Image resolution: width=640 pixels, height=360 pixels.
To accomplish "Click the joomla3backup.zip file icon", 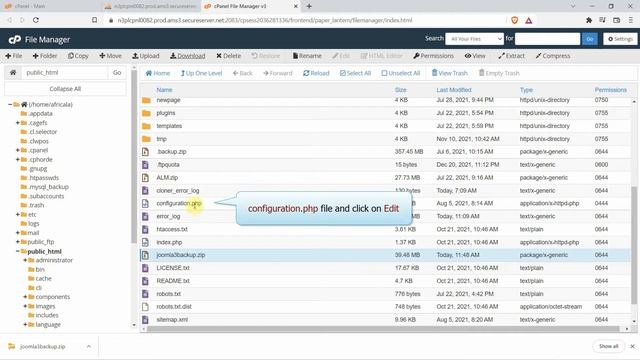I will click(x=145, y=255).
